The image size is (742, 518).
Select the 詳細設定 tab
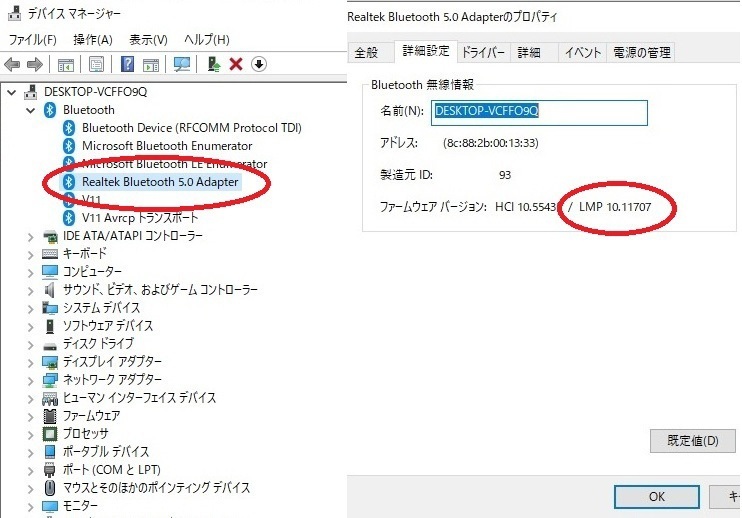coord(425,51)
